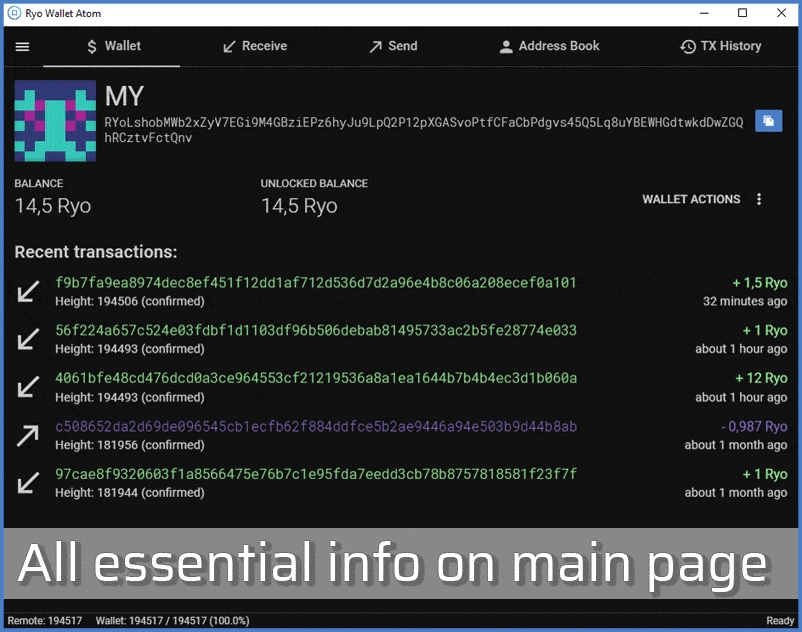Open transaction 56f224a657c524e0 hash
This screenshot has height=632, width=802.
tap(316, 330)
